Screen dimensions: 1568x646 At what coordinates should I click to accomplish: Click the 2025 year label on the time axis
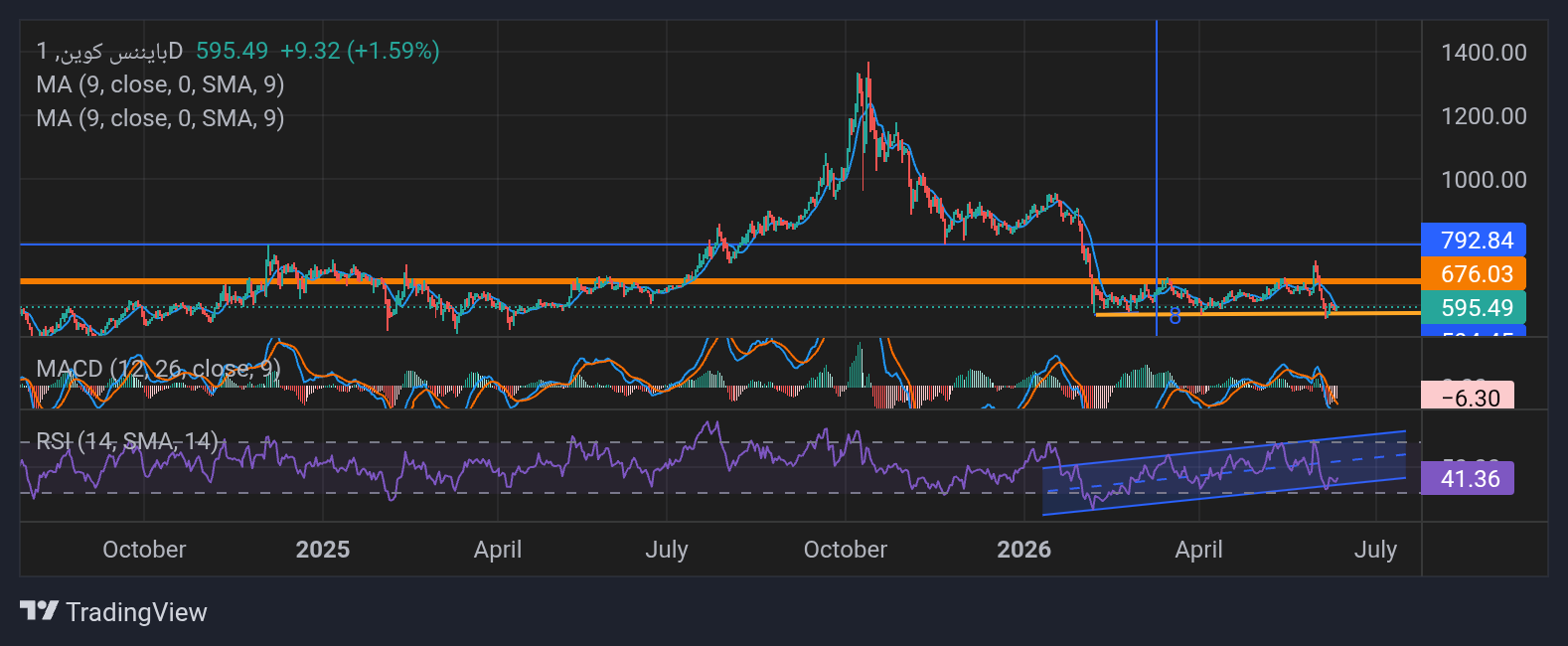click(x=323, y=550)
